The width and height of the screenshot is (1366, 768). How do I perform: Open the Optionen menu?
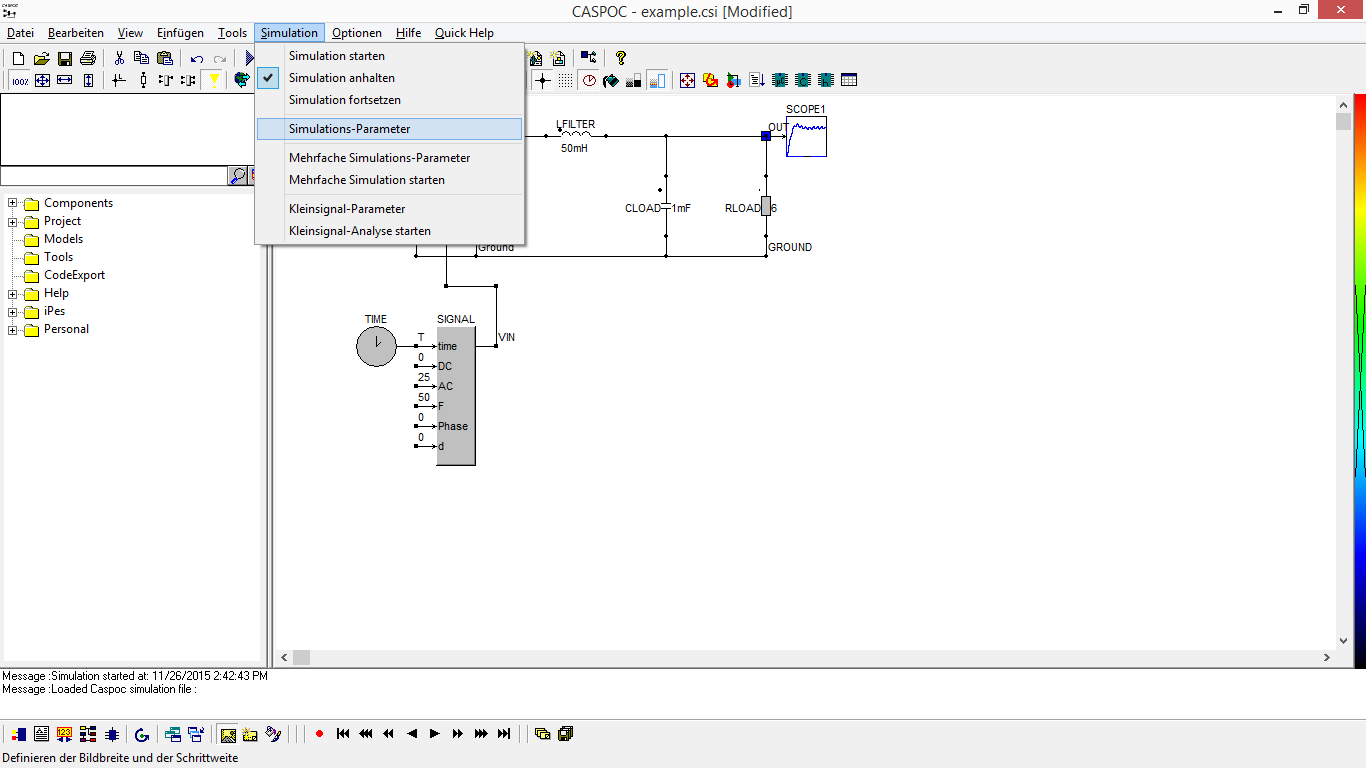(x=357, y=33)
